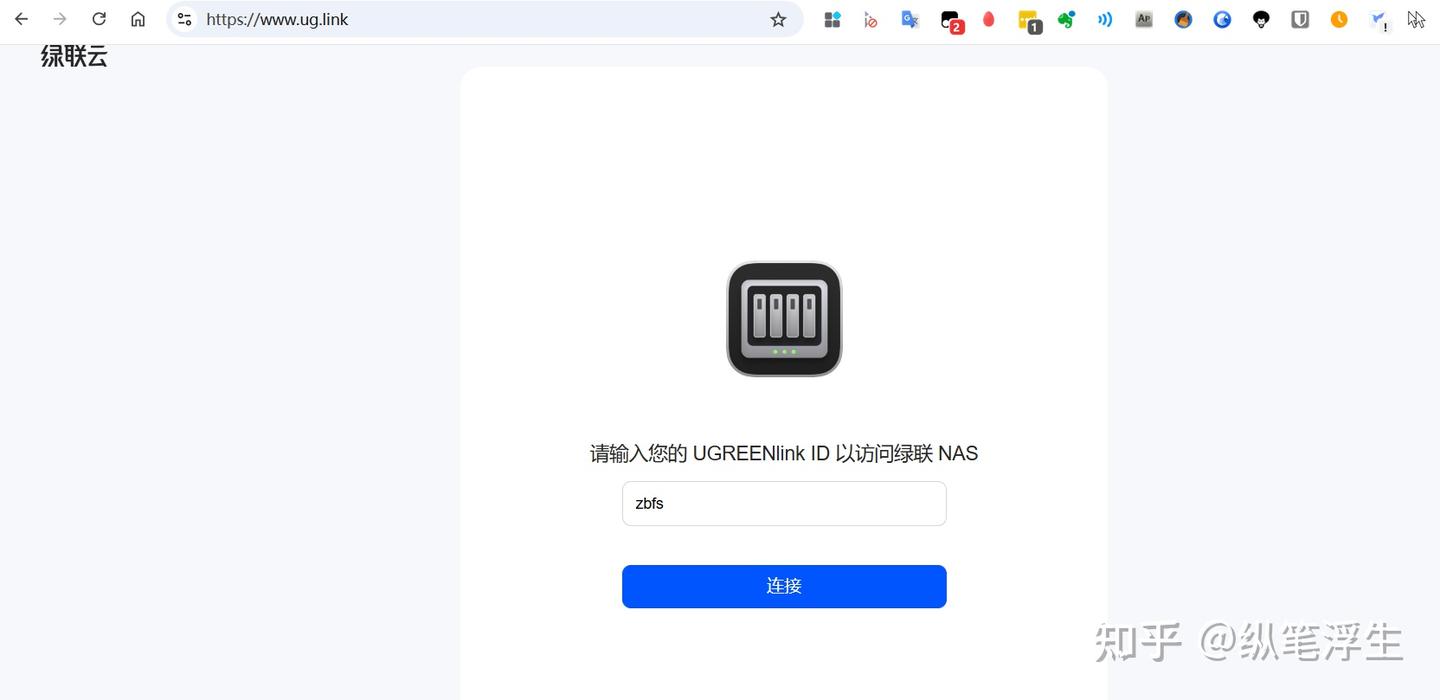Open the site information icon in address bar
The height and width of the screenshot is (700, 1440).
(184, 19)
